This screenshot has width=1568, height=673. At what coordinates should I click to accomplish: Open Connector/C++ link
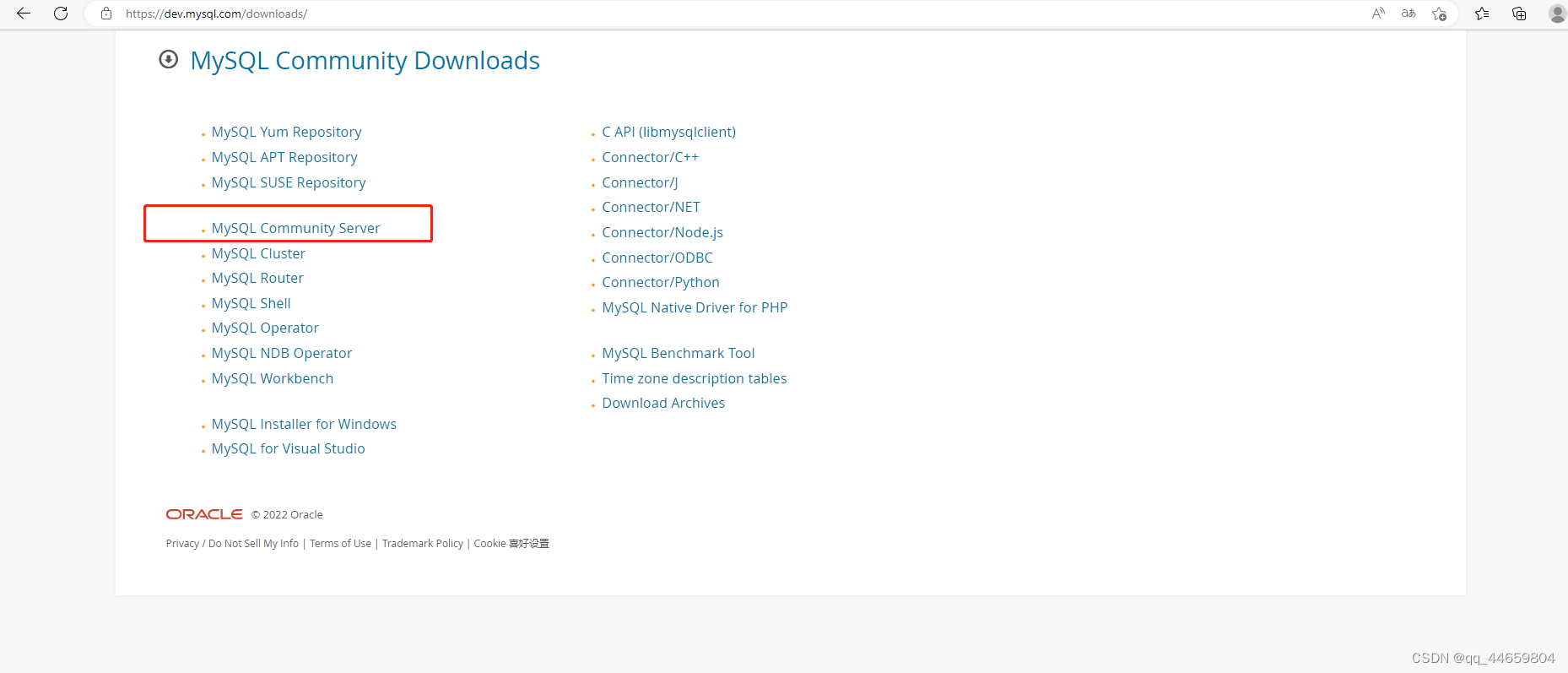651,157
